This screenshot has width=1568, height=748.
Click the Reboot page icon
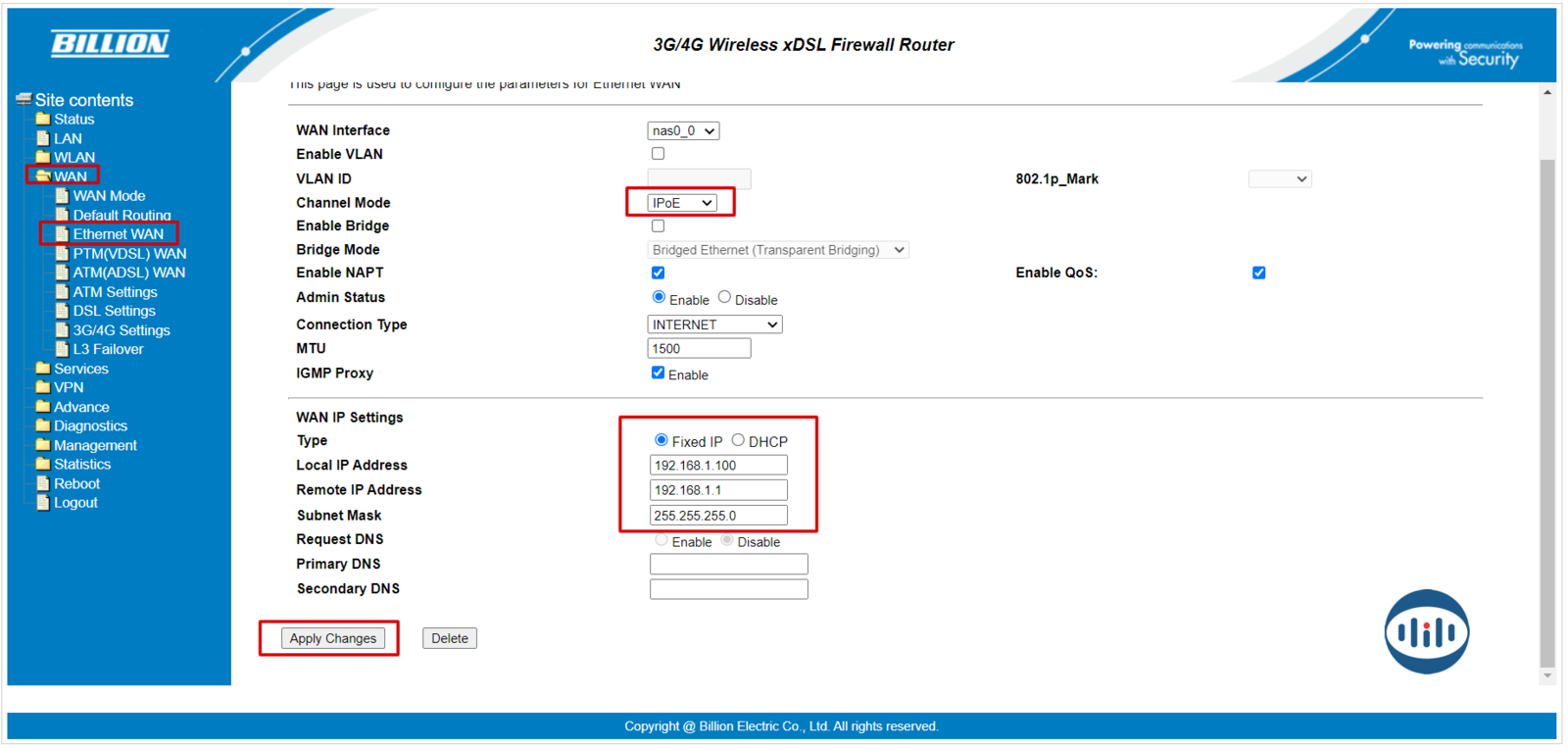[42, 483]
